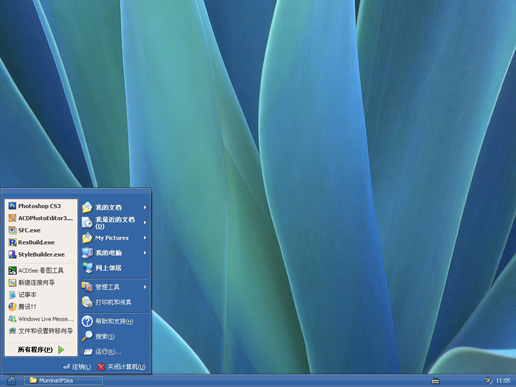The image size is (516, 387).
Task: Select the 我的电脑 menu label
Action: click(109, 253)
